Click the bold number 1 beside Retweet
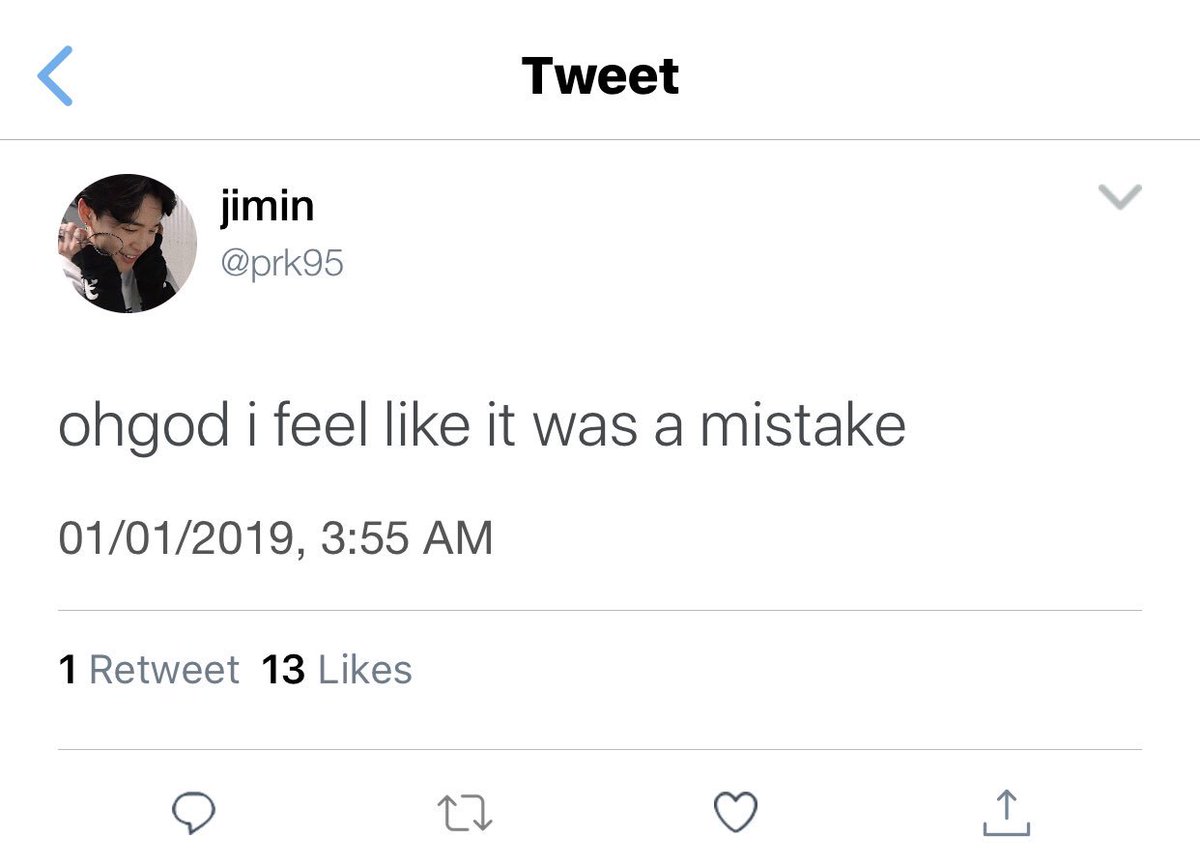Screen dimensions: 1200x867 pos(67,669)
